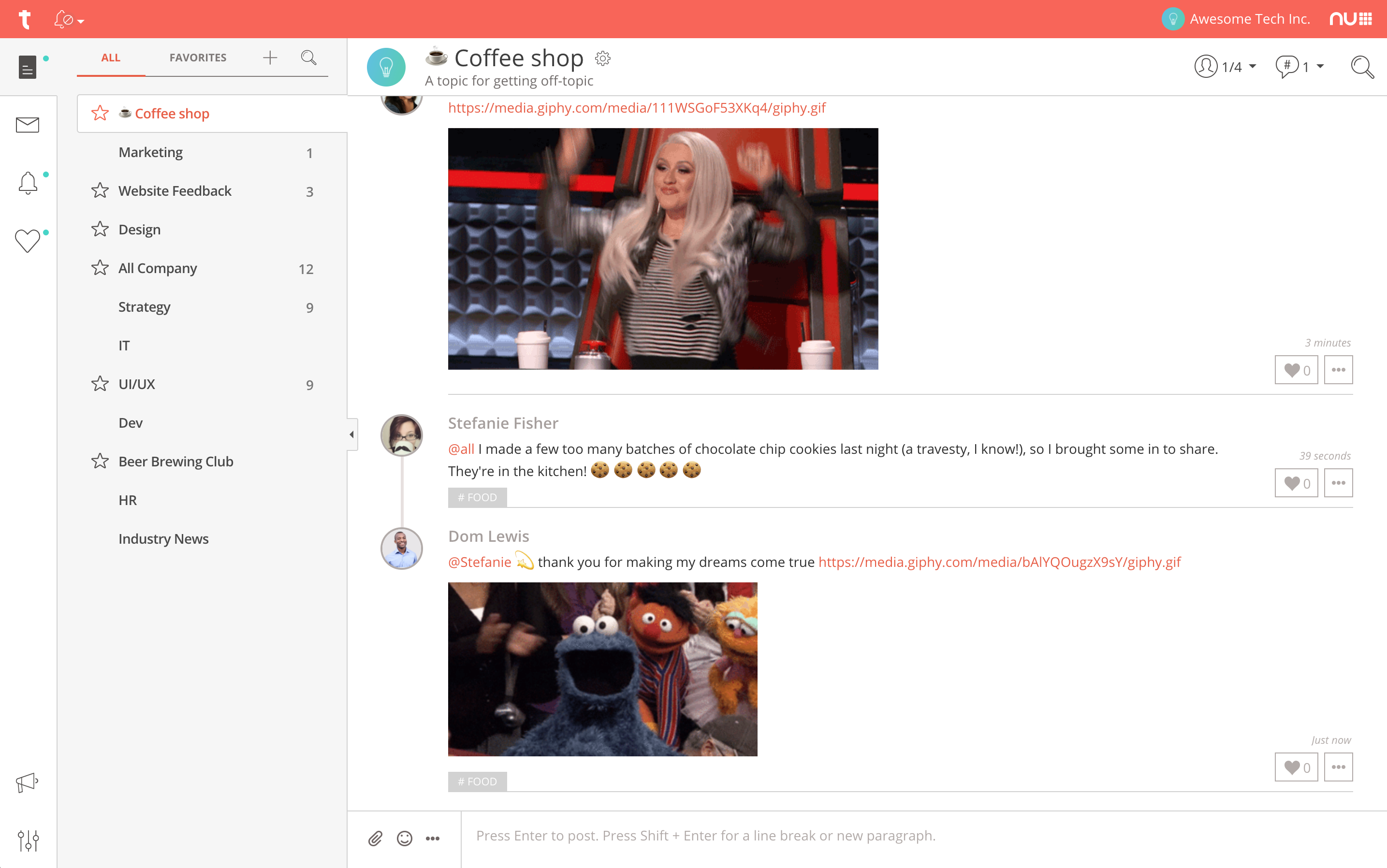1387x868 pixels.
Task: Open the envelope messages icon in sidebar
Action: click(27, 125)
